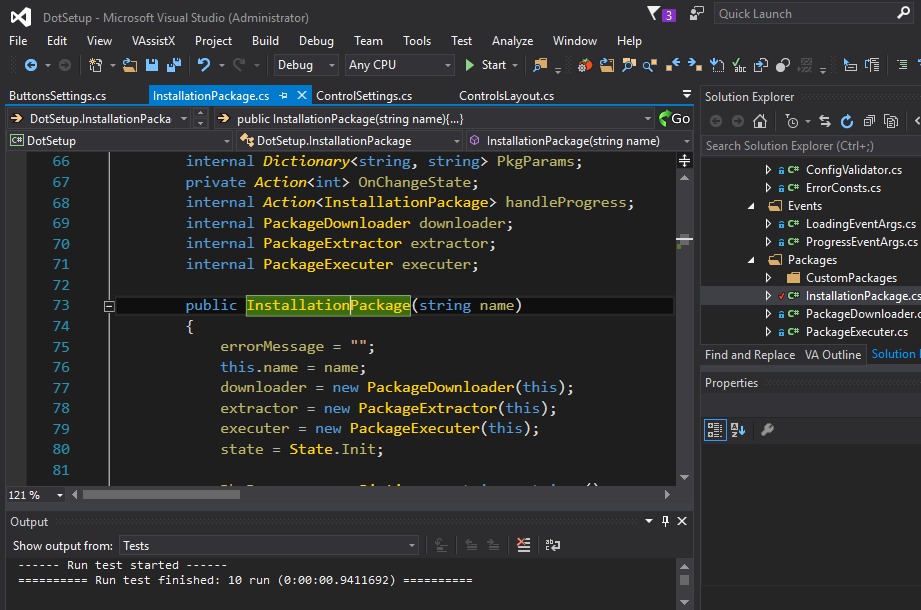This screenshot has width=921, height=610.
Task: Click the Save All icon on the toolbar
Action: (175, 68)
